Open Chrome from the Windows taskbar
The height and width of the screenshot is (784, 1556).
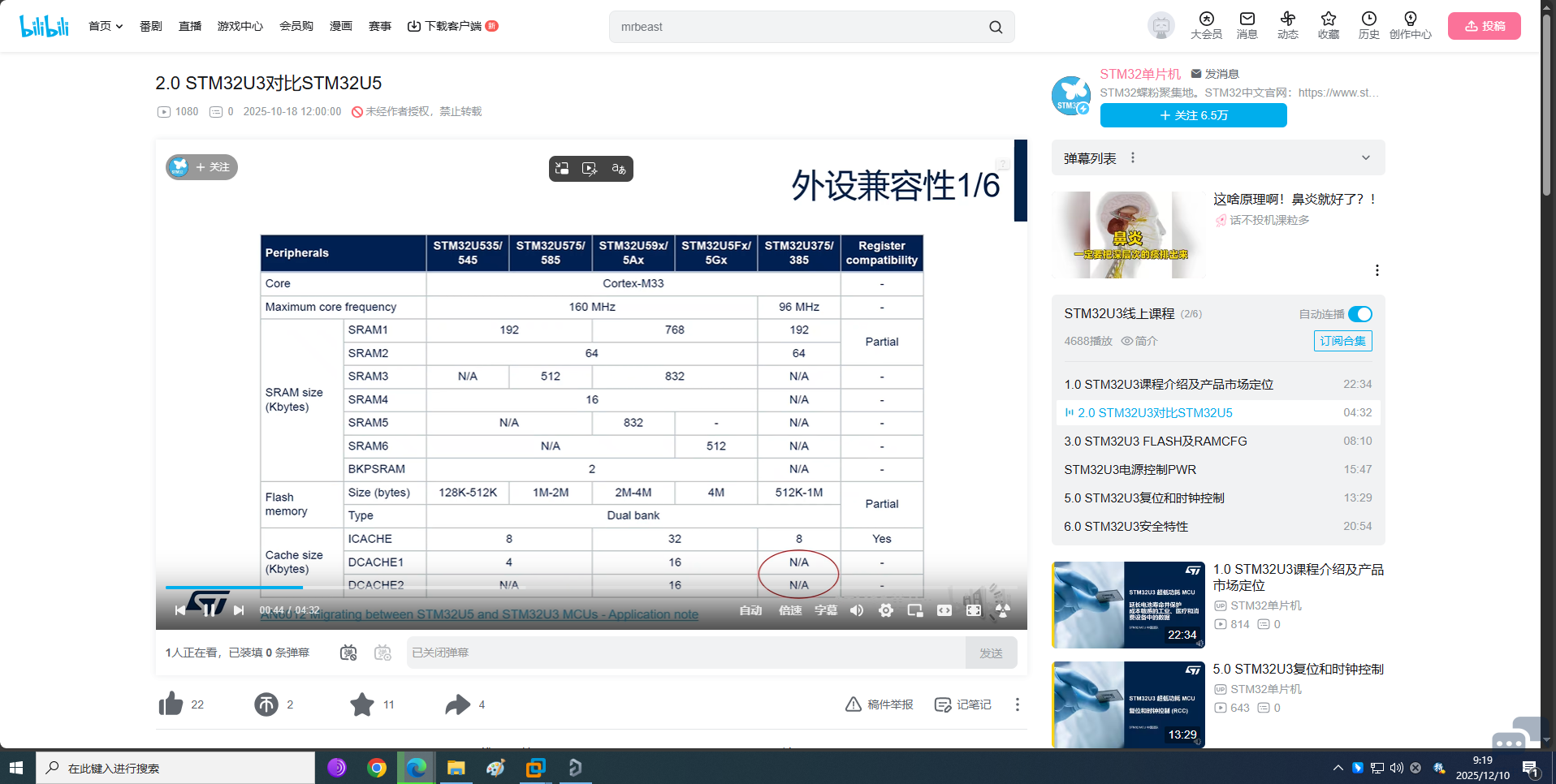377,768
